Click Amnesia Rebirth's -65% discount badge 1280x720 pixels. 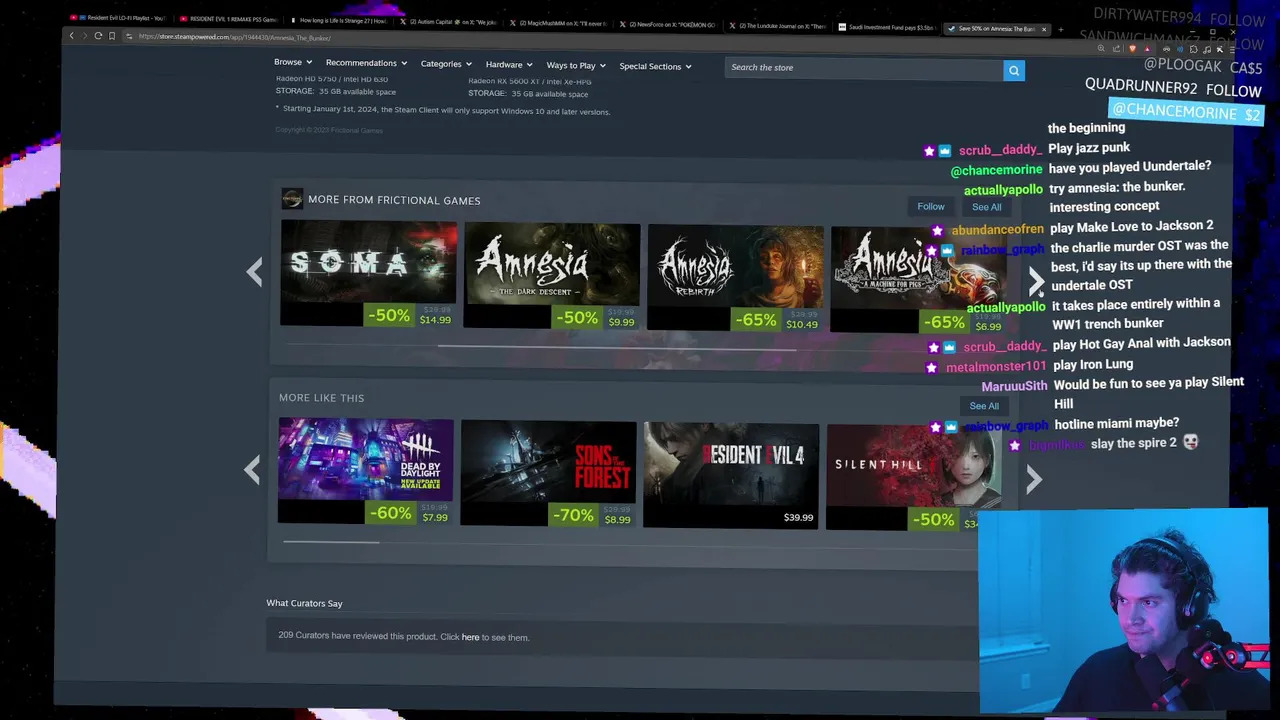(755, 320)
